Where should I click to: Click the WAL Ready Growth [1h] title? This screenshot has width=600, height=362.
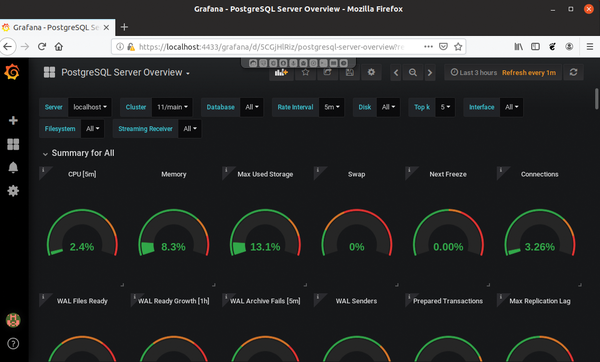(x=174, y=301)
